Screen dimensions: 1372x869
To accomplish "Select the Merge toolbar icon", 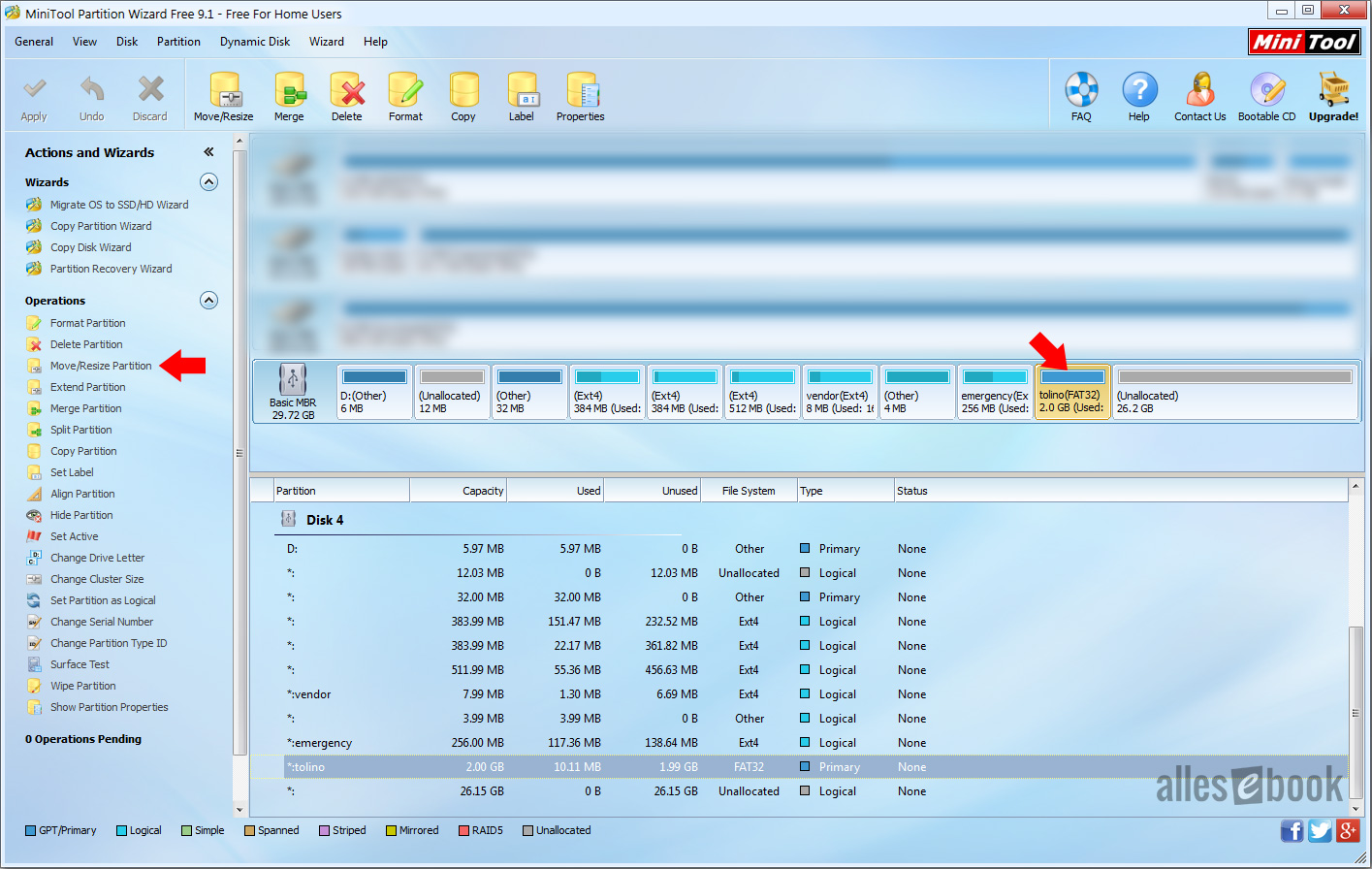I will click(289, 89).
